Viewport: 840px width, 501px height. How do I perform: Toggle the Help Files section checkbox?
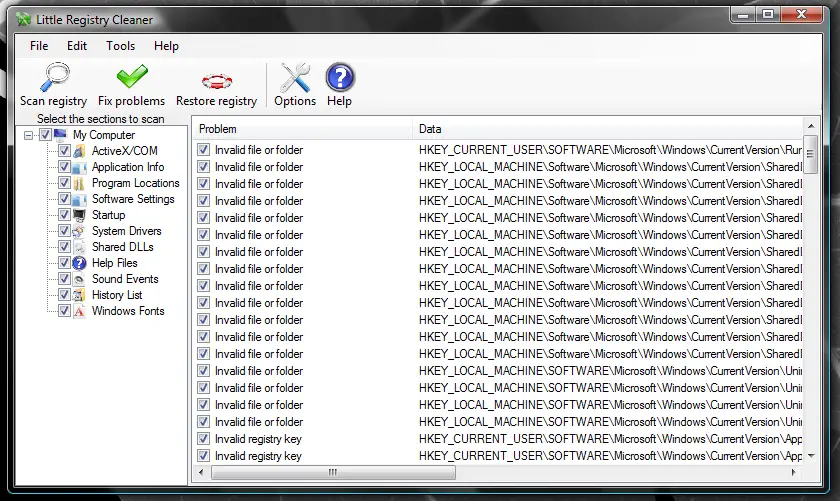click(x=64, y=263)
